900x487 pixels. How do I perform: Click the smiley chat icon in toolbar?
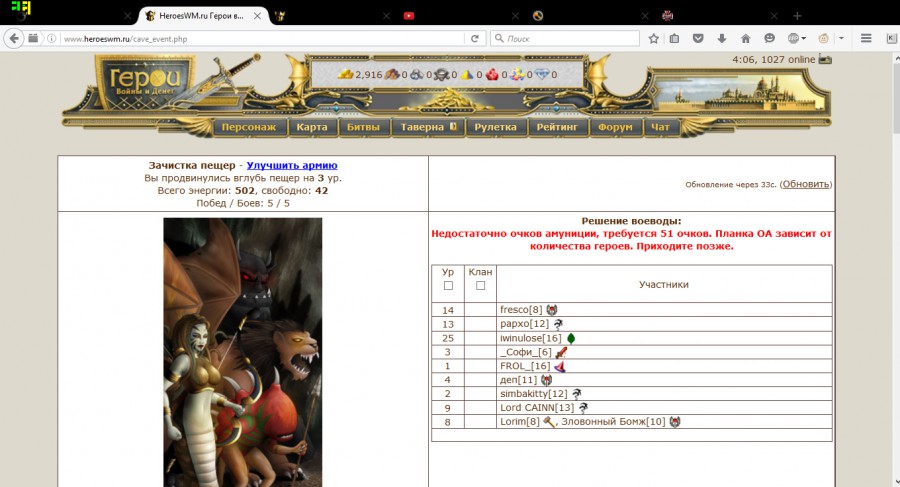click(x=769, y=38)
